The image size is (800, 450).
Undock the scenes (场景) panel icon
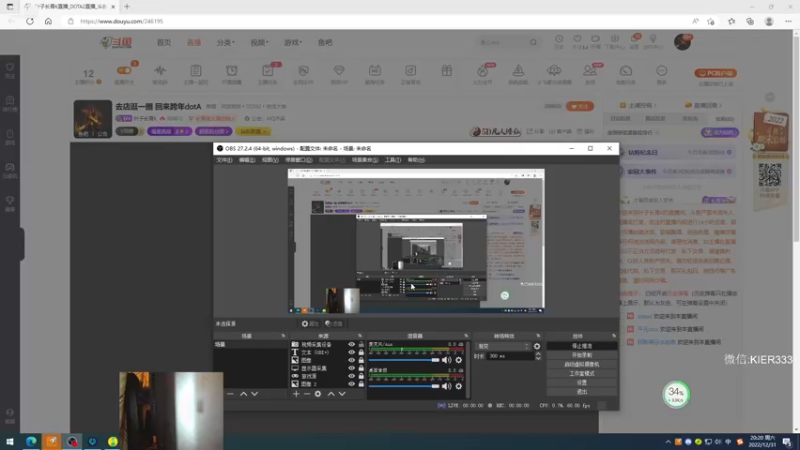click(283, 336)
